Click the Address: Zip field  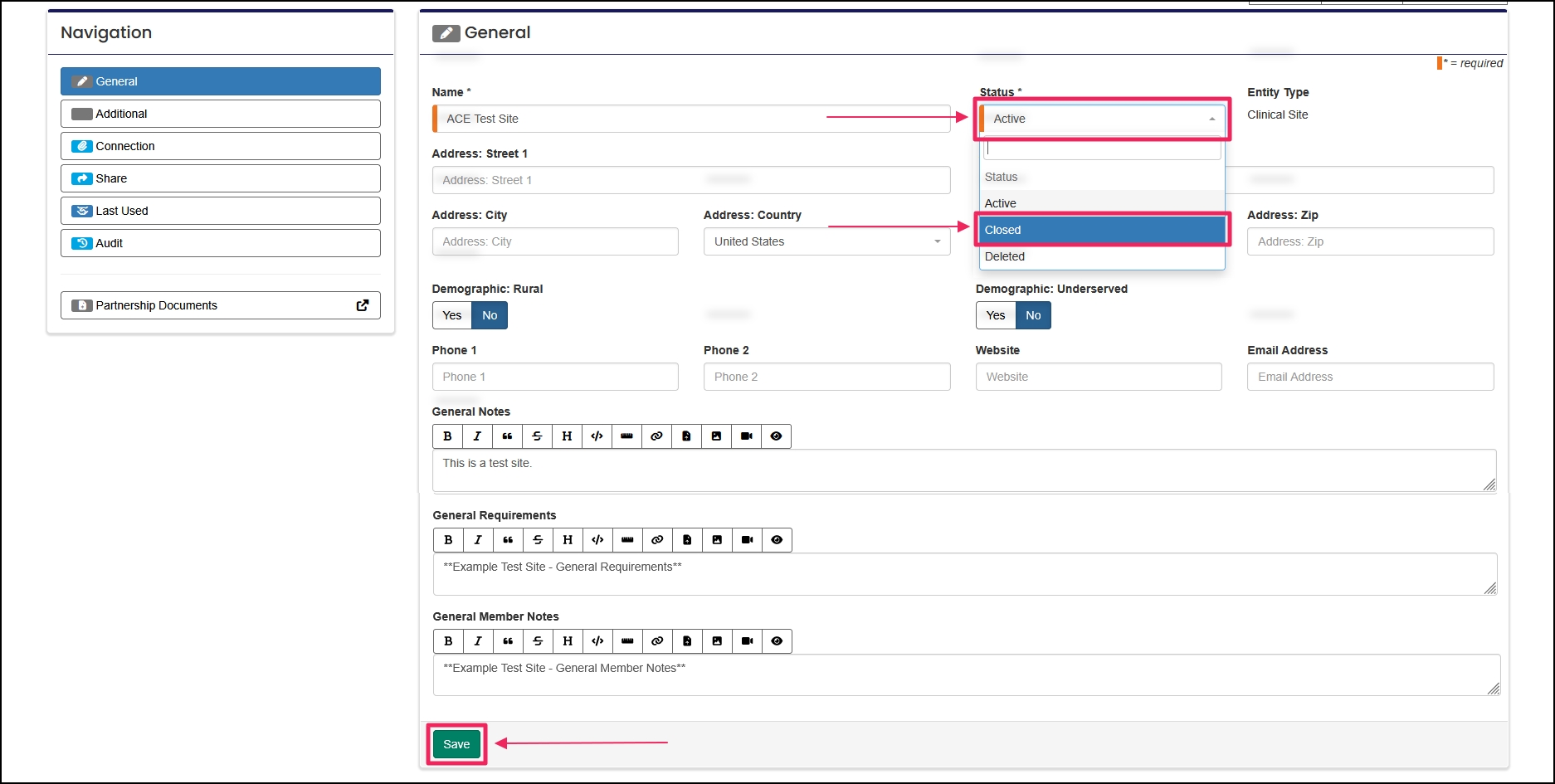point(1370,241)
